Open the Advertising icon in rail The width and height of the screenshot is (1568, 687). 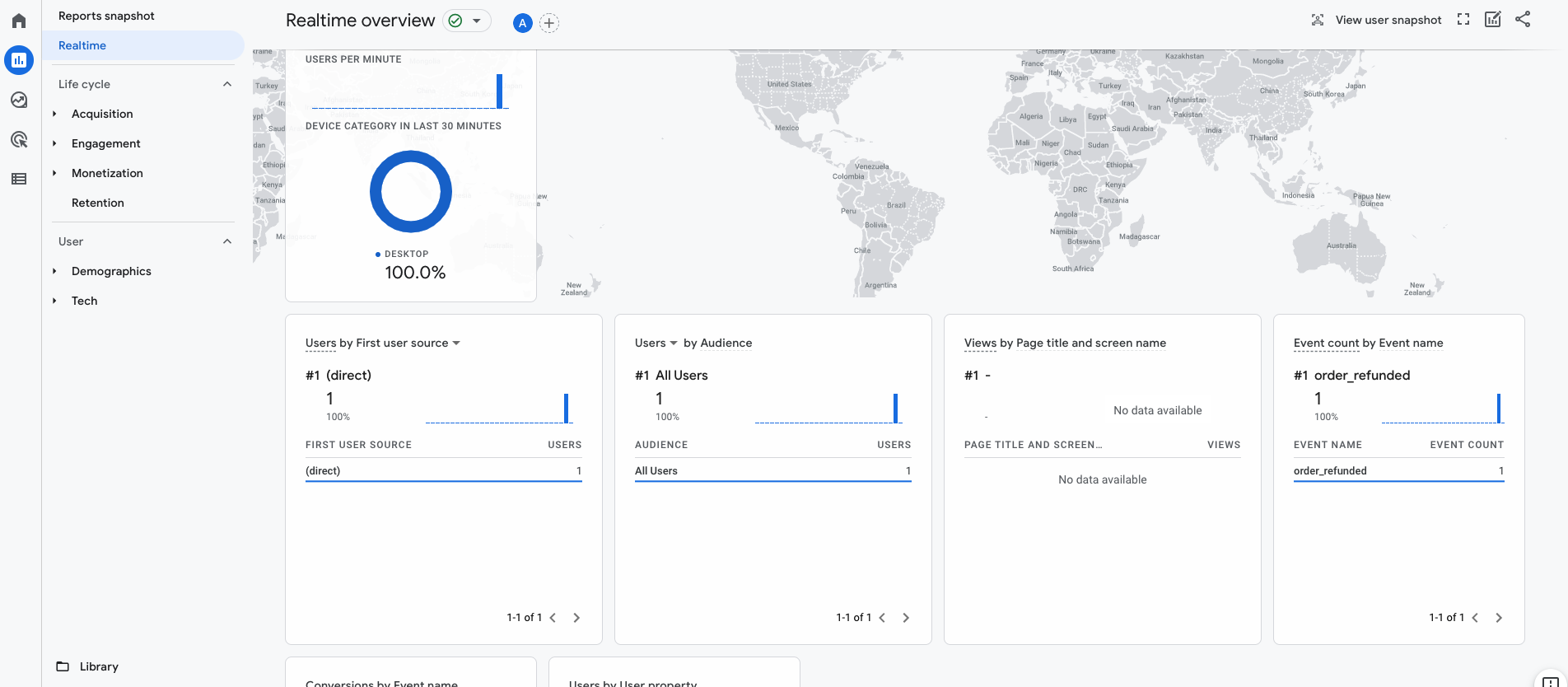coord(19,139)
